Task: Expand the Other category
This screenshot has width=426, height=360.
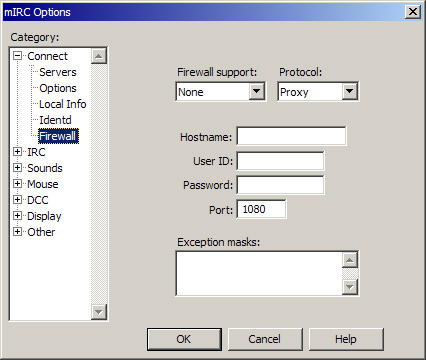Action: [17, 232]
